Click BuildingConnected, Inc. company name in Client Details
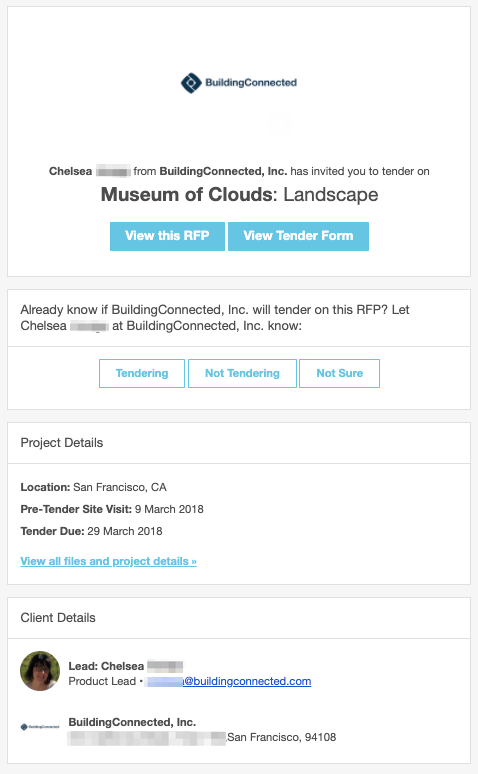 click(x=132, y=722)
